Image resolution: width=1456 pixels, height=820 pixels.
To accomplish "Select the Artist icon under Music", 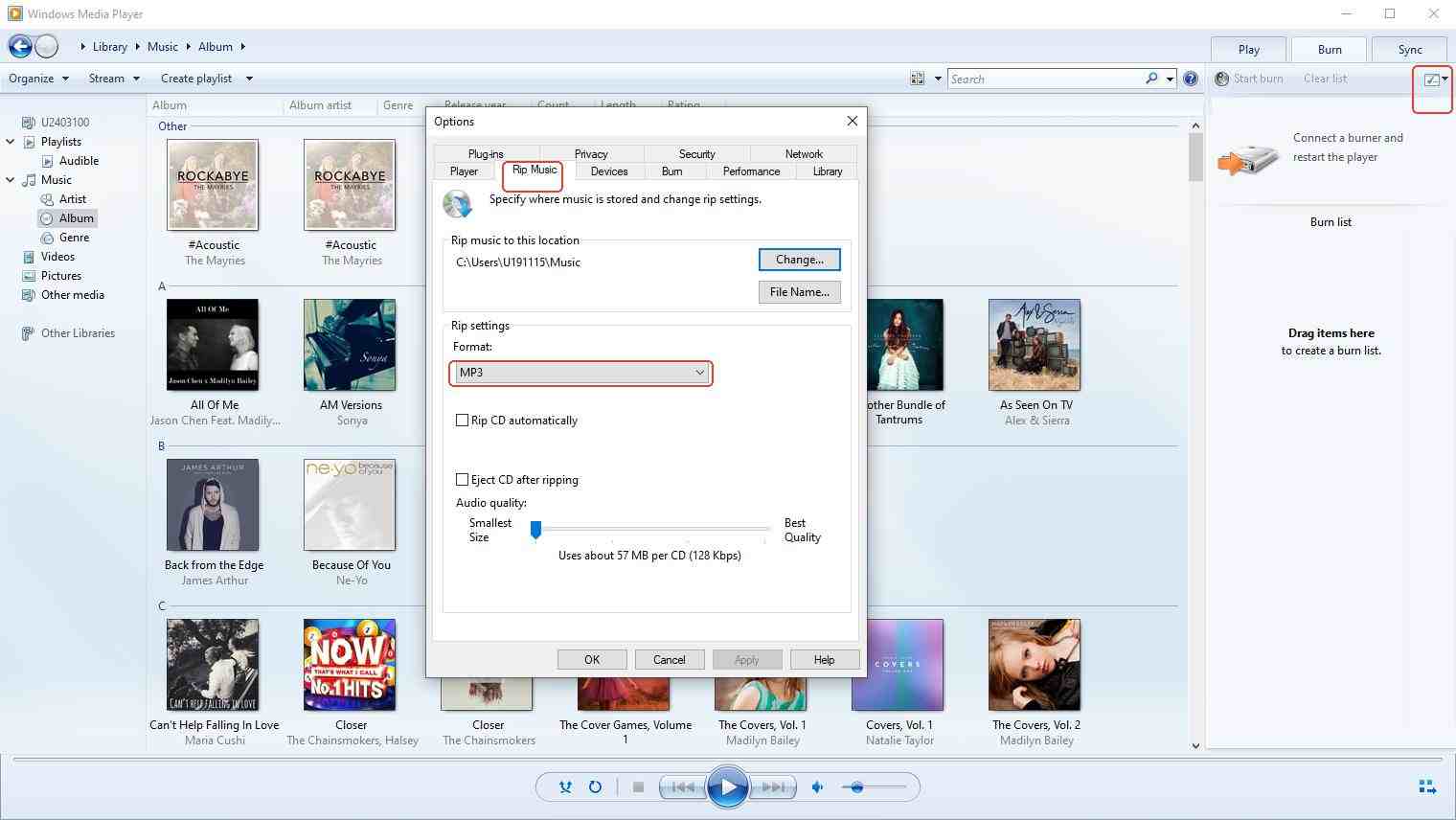I will coord(47,199).
